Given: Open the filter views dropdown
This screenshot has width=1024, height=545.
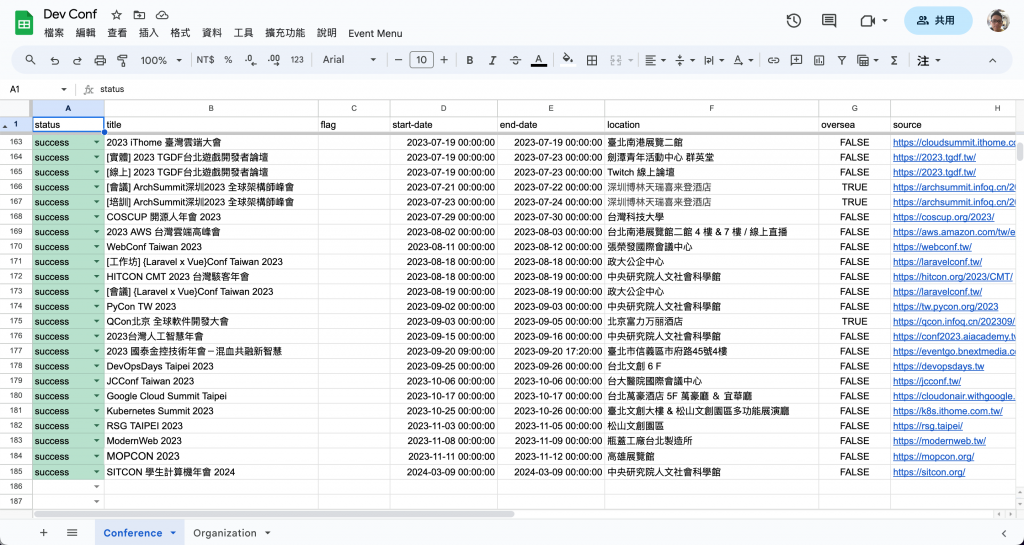Looking at the screenshot, I should (868, 60).
